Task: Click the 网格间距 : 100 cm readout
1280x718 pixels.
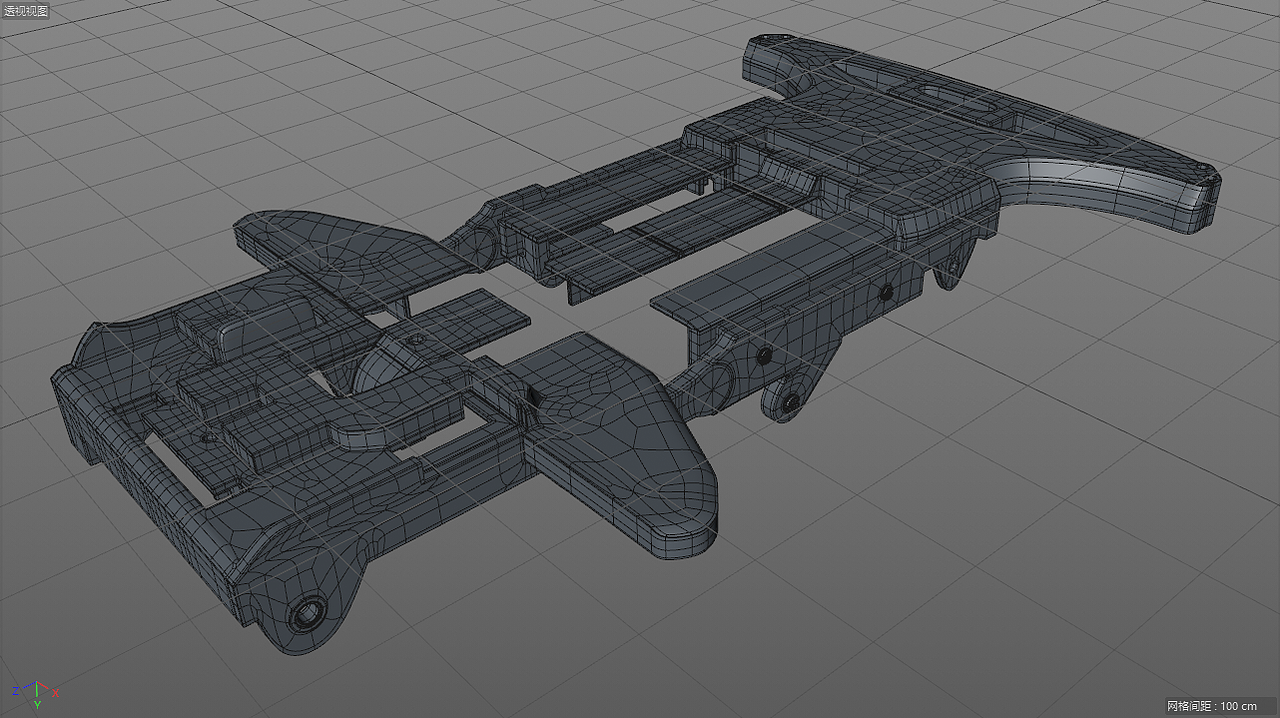Action: [x=1211, y=706]
